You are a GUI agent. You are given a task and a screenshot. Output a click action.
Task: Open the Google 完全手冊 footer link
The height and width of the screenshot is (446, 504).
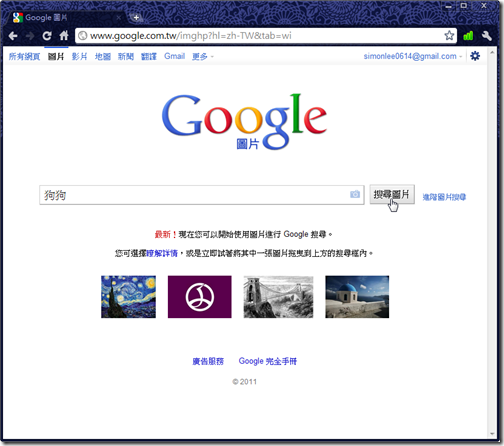[x=268, y=361]
